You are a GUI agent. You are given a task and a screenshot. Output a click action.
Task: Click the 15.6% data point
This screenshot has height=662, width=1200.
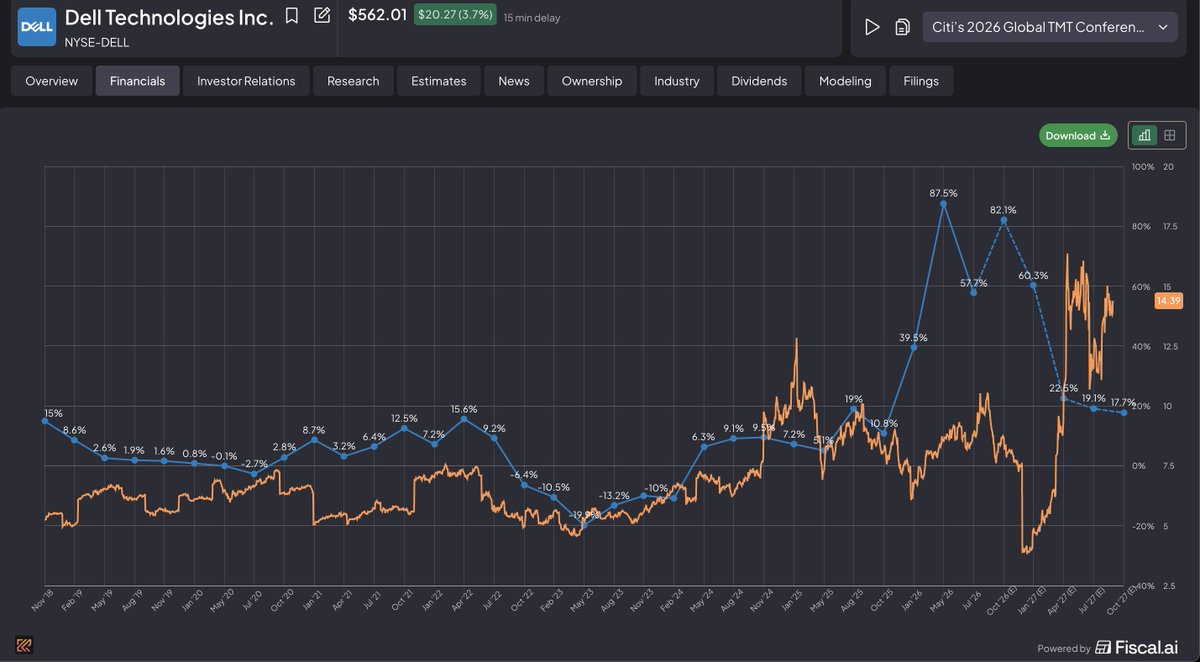(464, 419)
